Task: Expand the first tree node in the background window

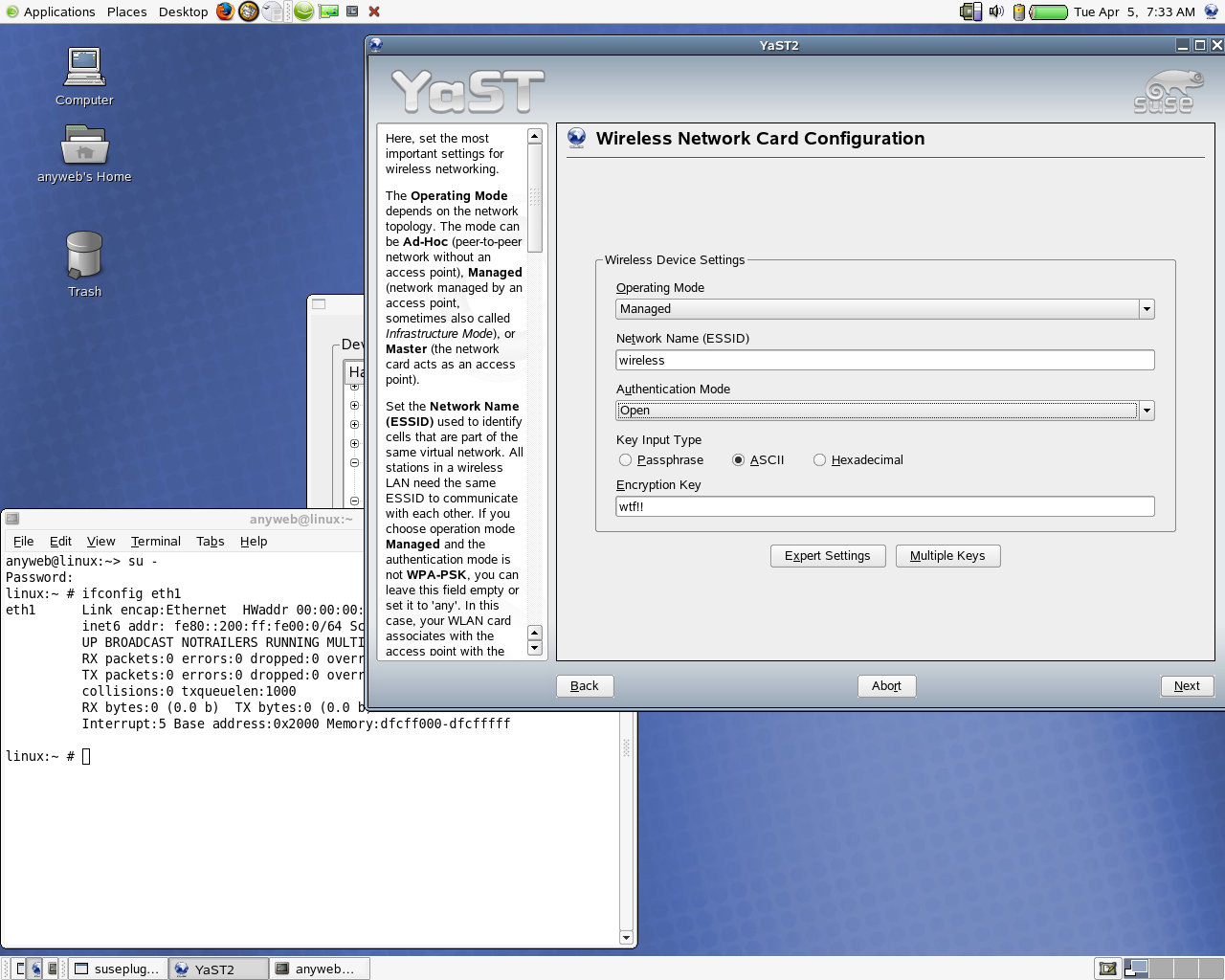Action: pyautogui.click(x=354, y=387)
